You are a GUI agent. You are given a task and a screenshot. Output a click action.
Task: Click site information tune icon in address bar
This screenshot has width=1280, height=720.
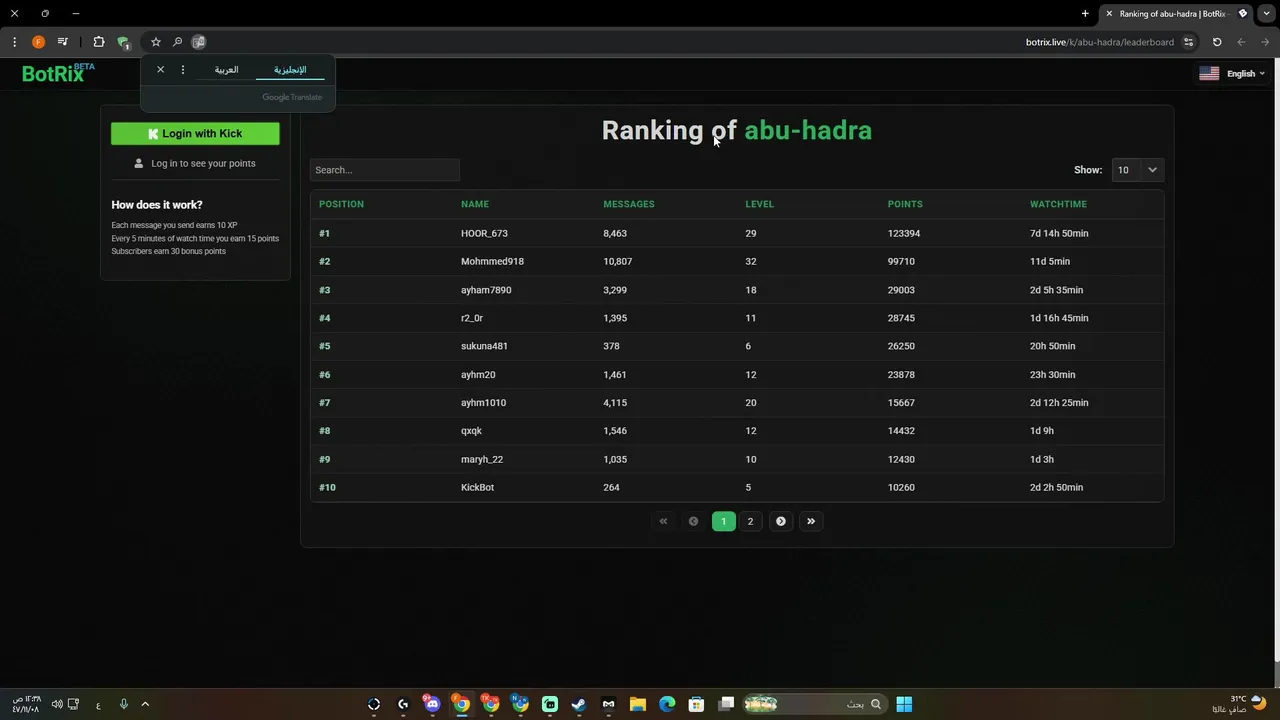tap(1188, 42)
